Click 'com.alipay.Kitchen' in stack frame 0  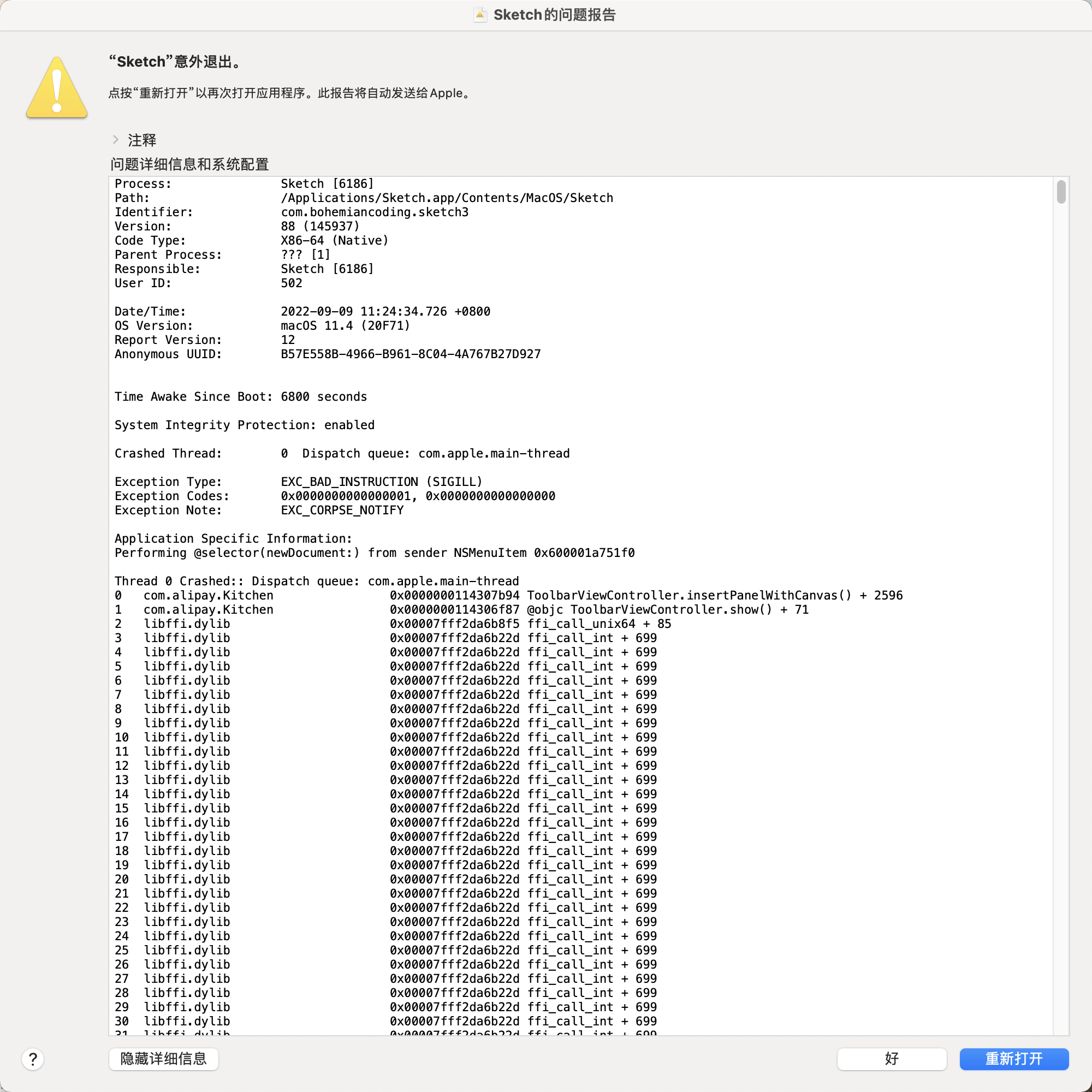209,595
